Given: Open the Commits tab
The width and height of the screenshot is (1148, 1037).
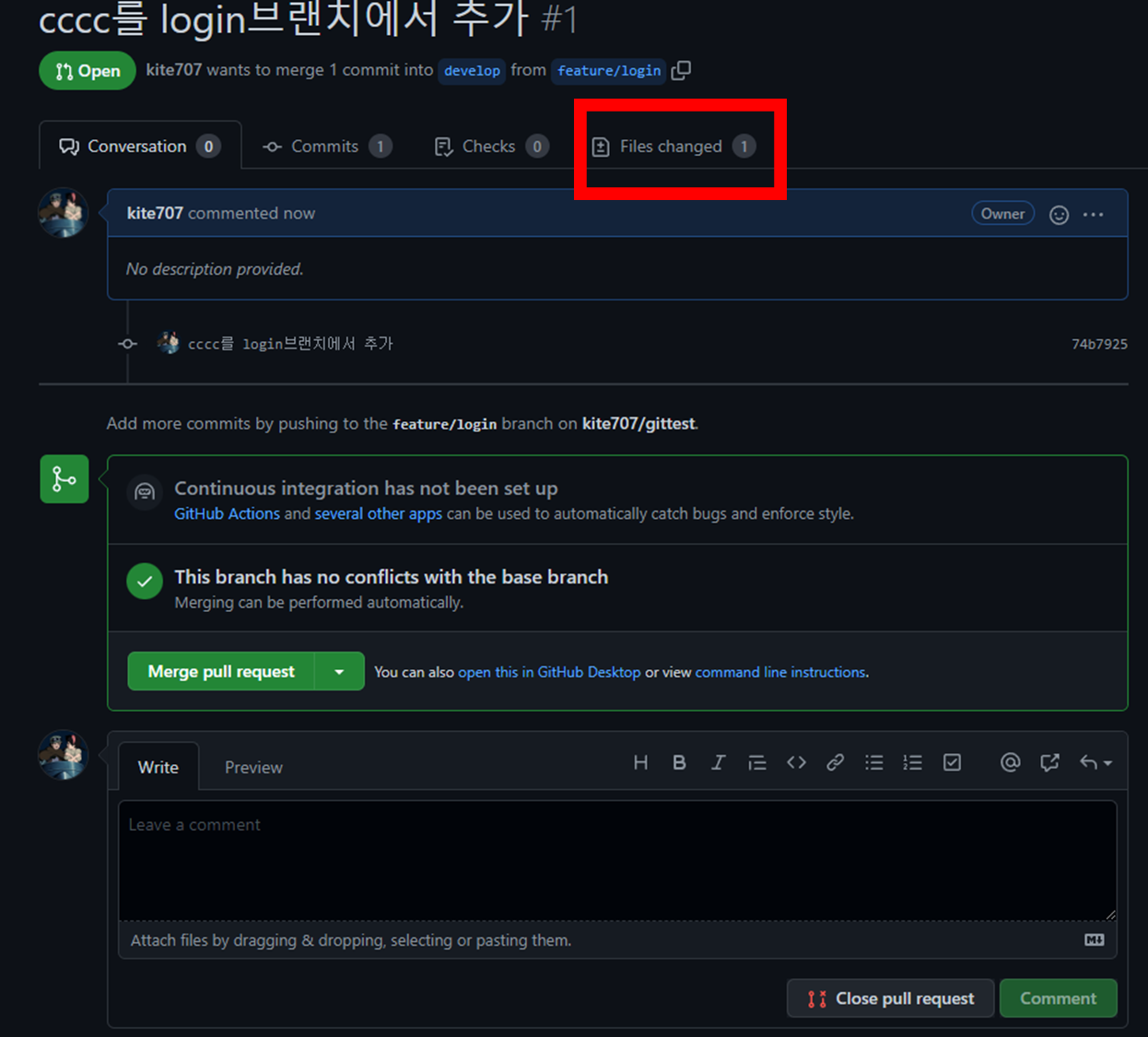Looking at the screenshot, I should coord(327,146).
